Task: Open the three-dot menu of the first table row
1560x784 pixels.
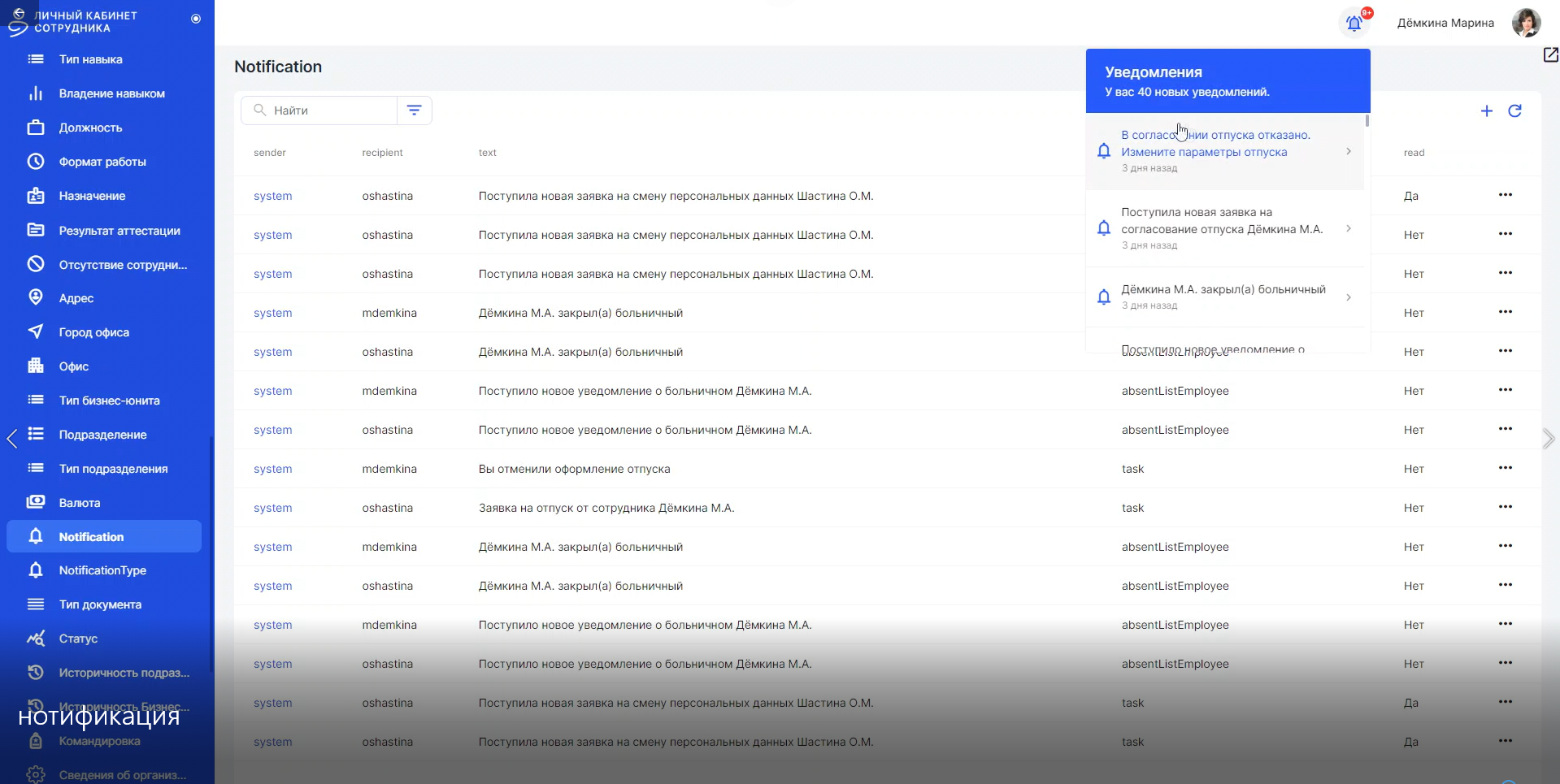Action: (x=1506, y=195)
